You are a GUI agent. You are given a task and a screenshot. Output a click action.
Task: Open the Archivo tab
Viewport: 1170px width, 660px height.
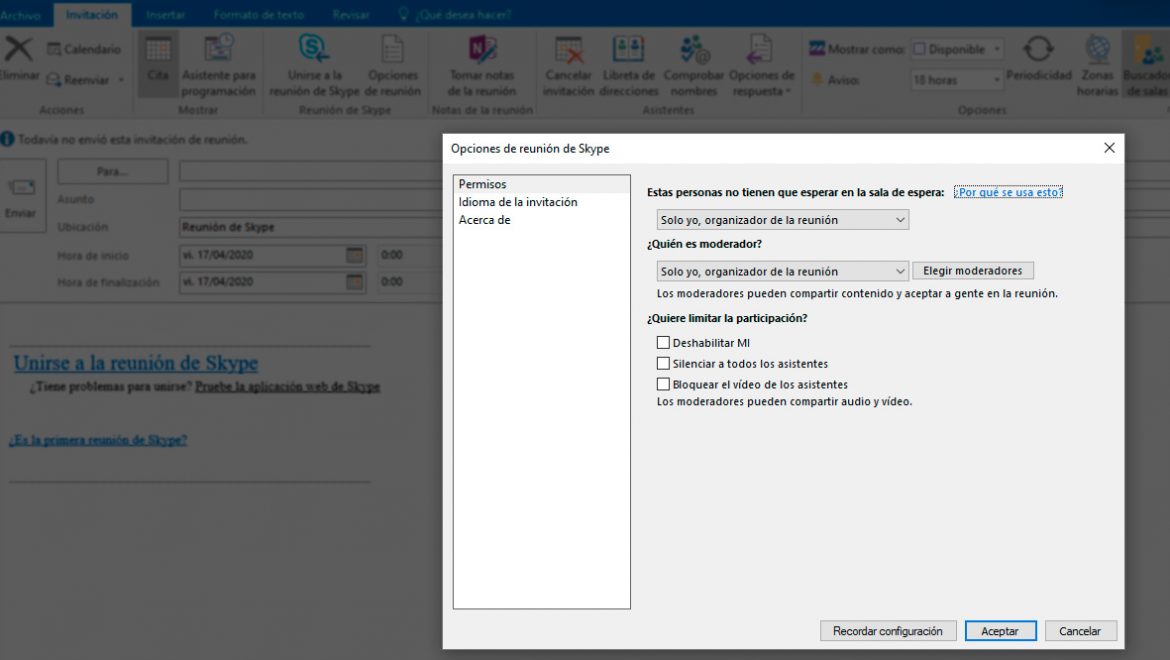pos(21,14)
